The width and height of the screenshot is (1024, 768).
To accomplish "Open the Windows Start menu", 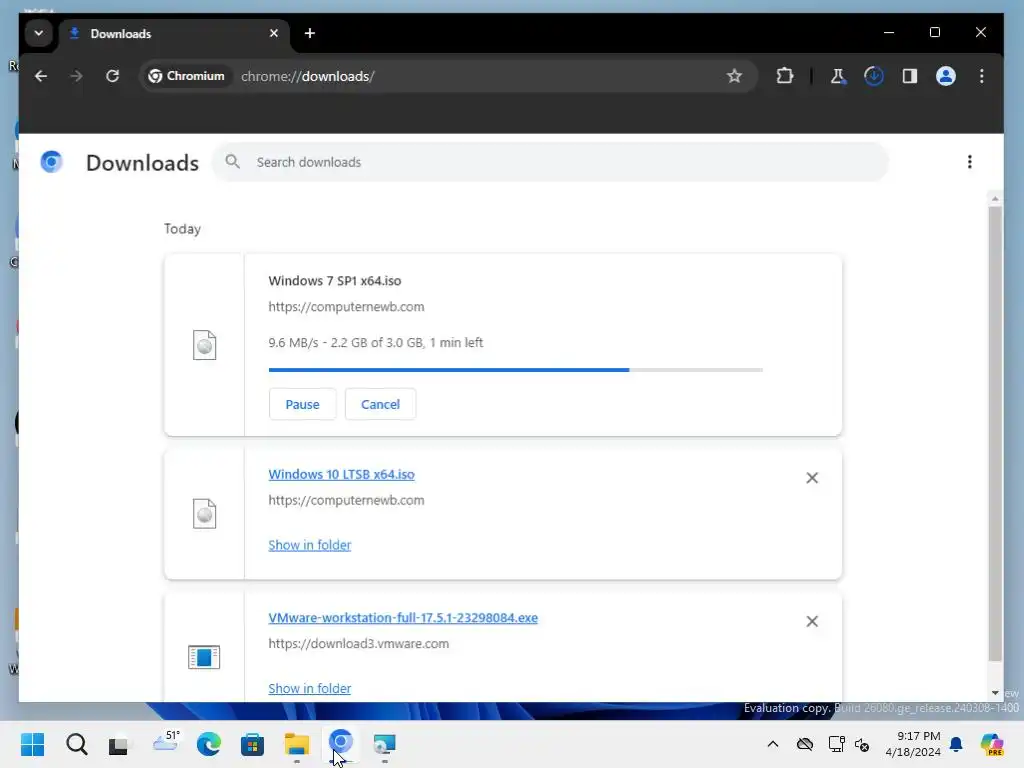I will pos(33,744).
